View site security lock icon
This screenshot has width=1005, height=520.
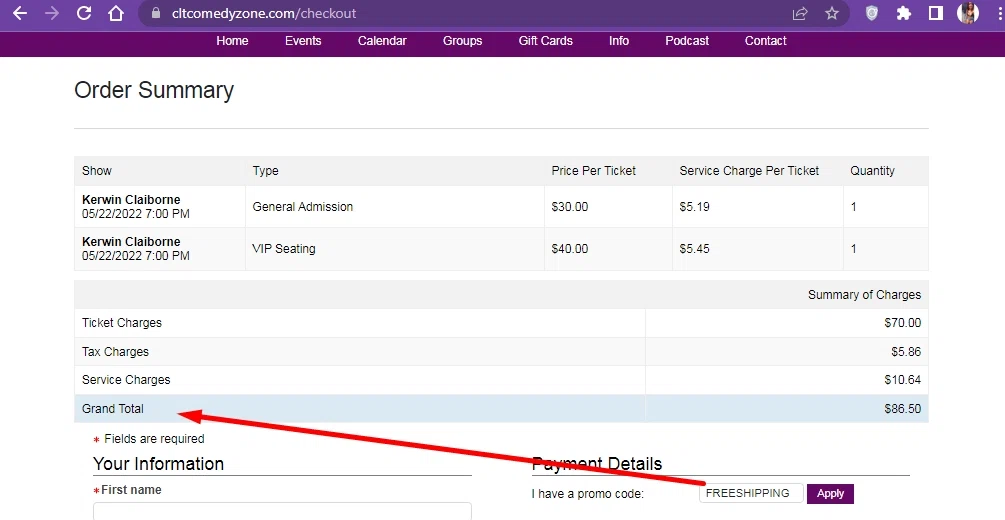click(155, 13)
